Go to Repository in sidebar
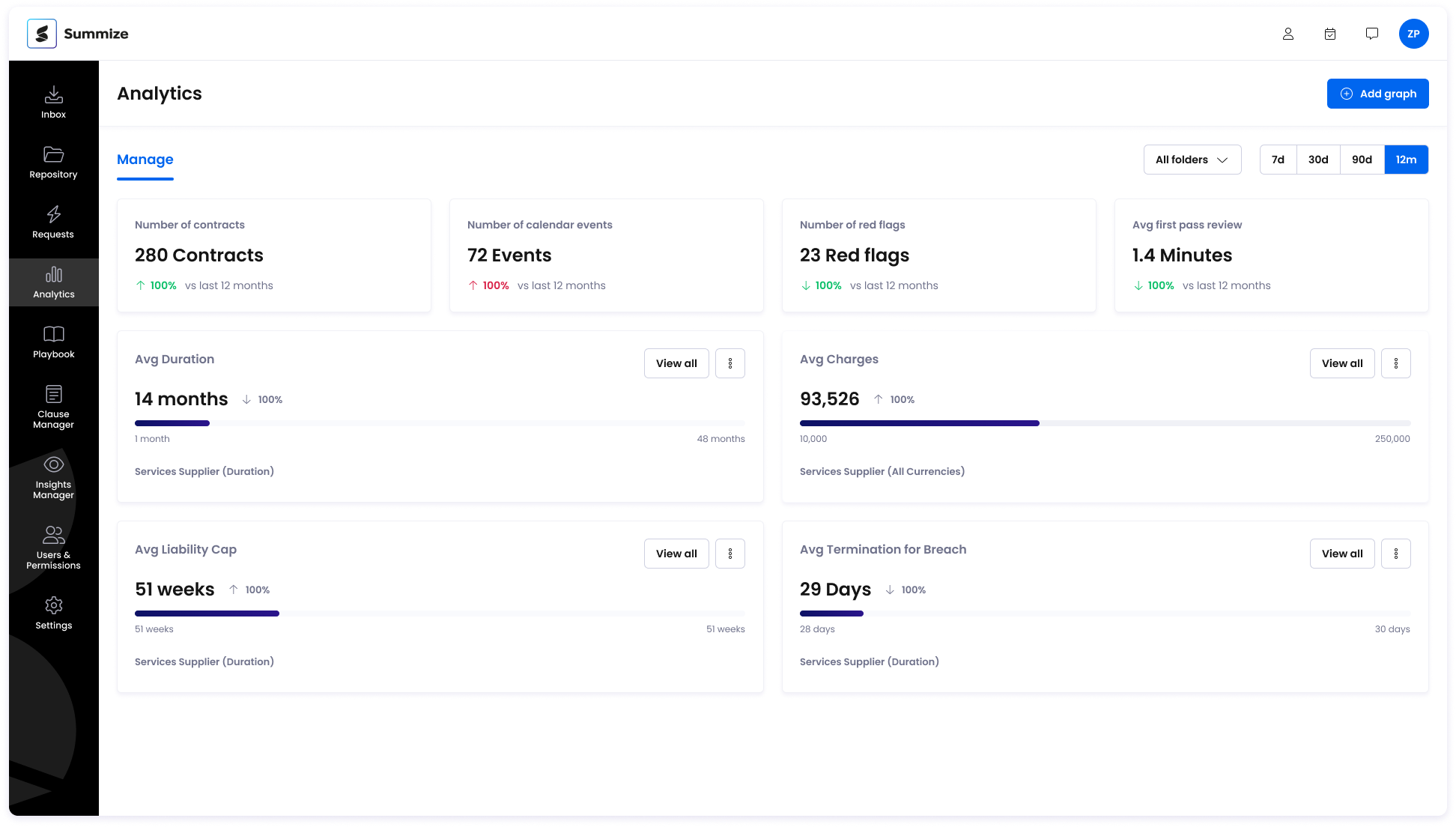The image size is (1456, 827). click(x=53, y=163)
